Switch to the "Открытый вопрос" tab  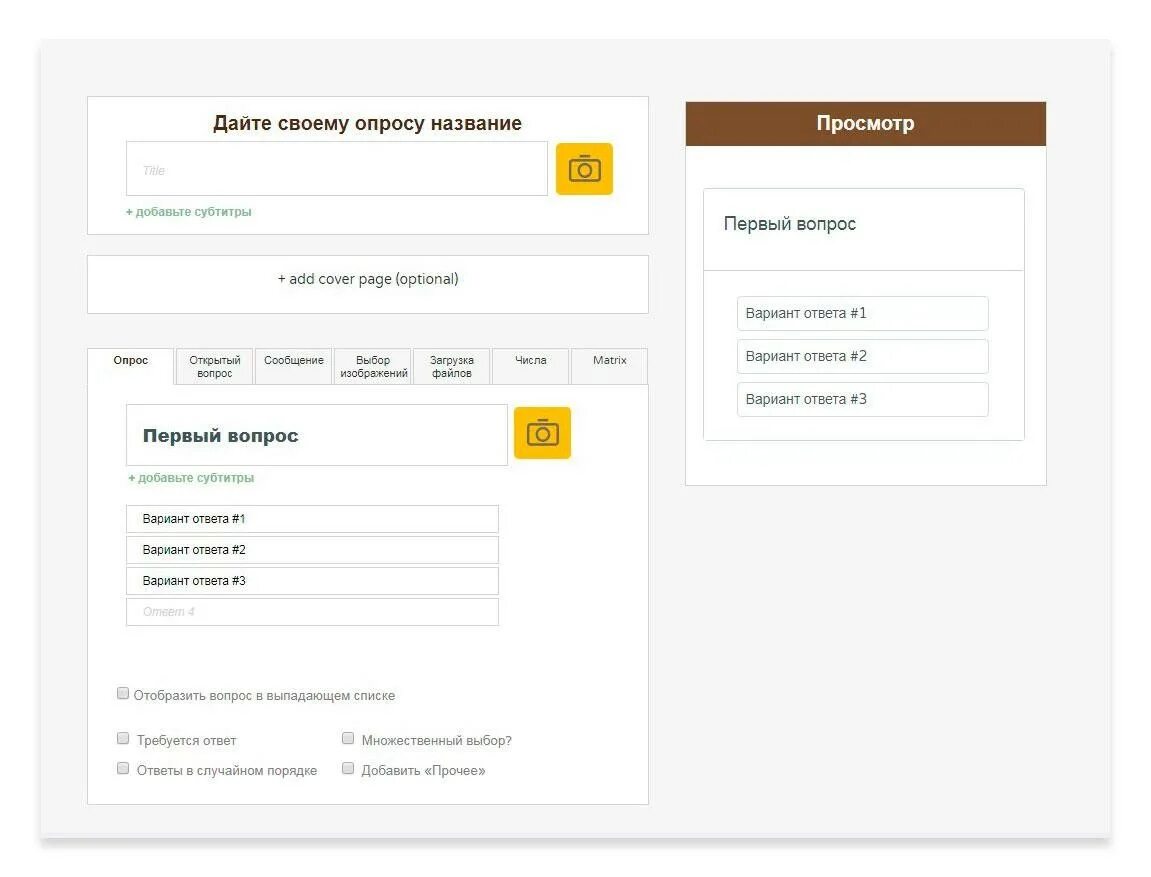click(214, 366)
